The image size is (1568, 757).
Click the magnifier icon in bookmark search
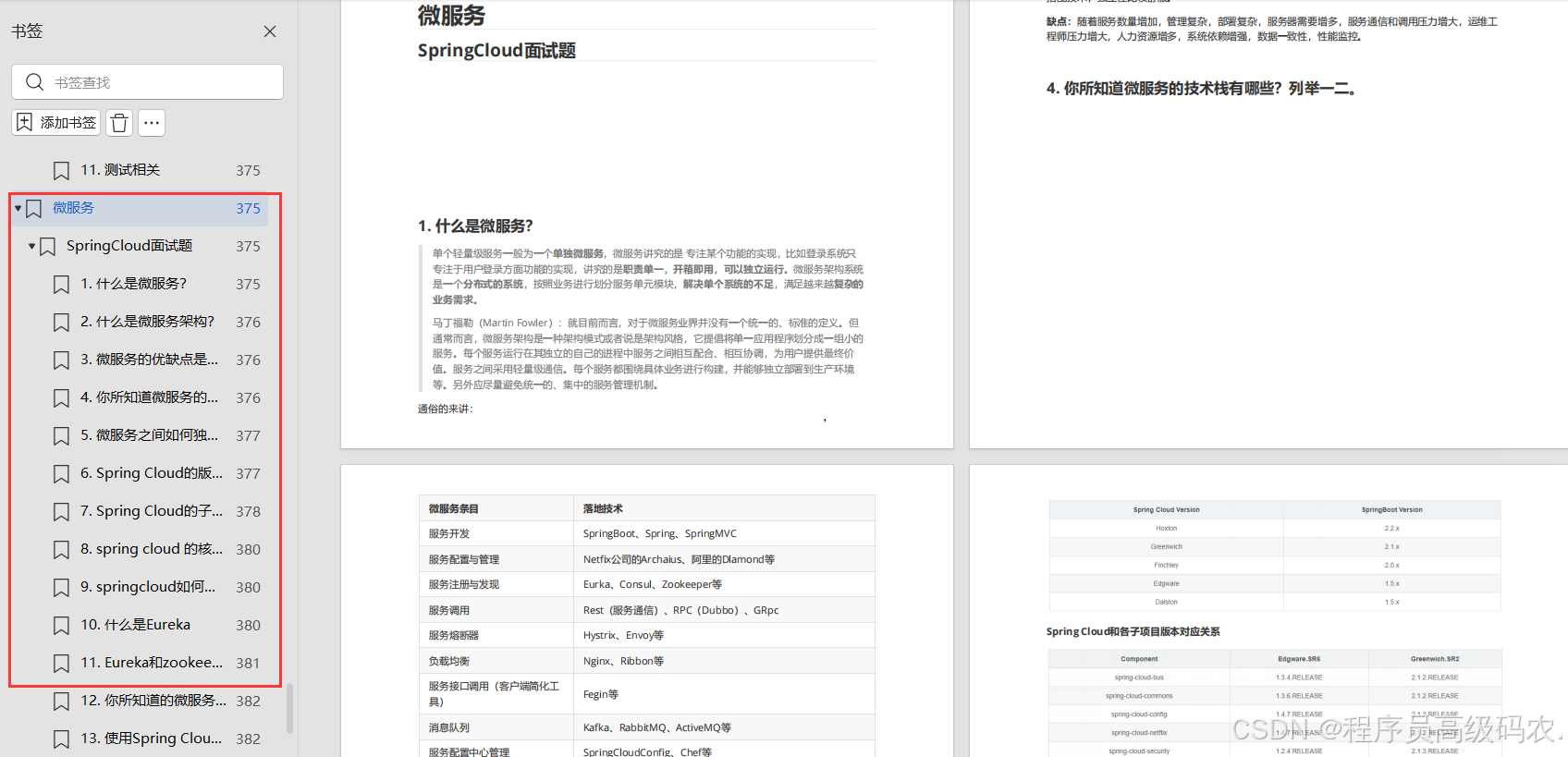tap(34, 82)
